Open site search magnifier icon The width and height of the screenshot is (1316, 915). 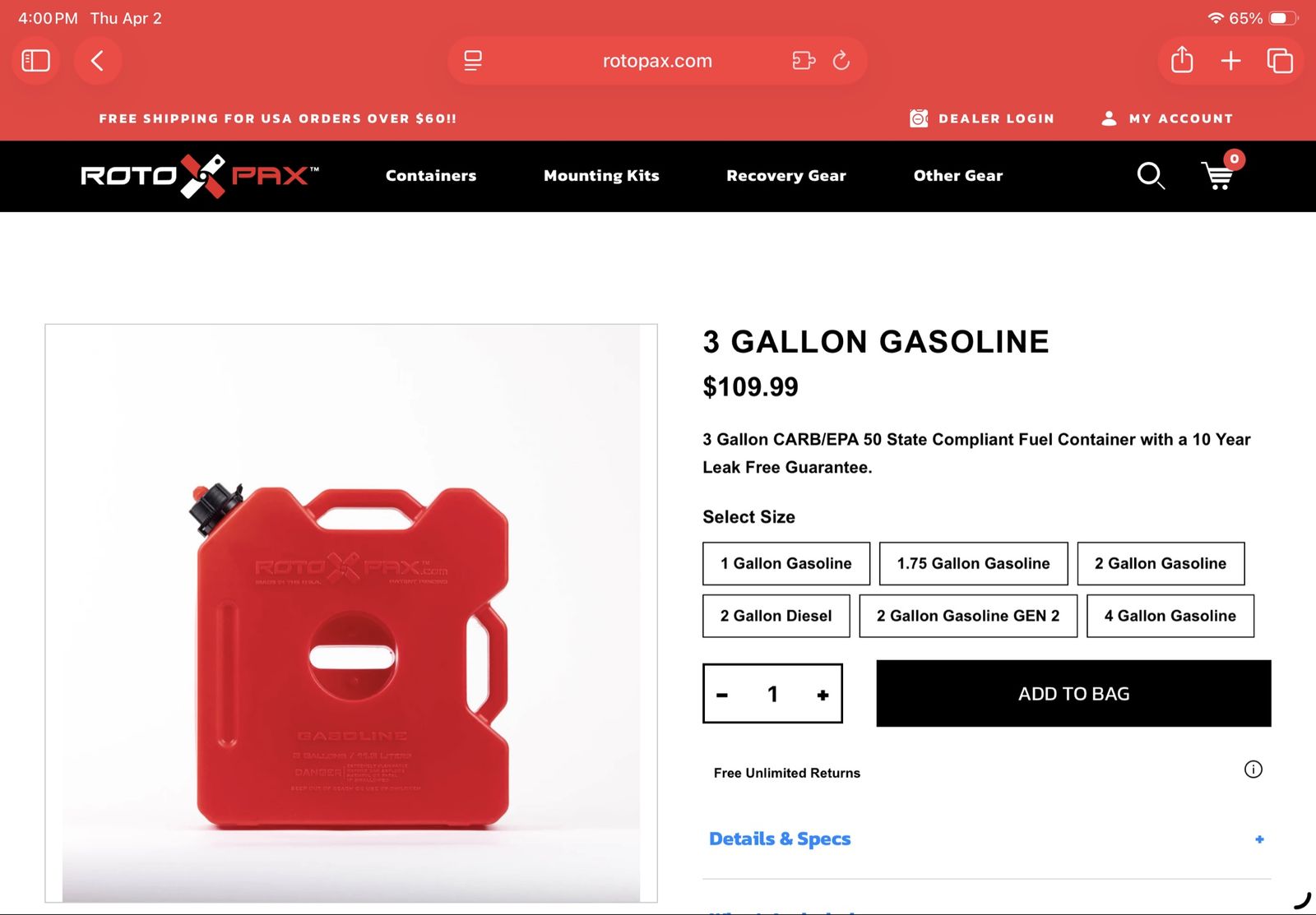pos(1151,176)
